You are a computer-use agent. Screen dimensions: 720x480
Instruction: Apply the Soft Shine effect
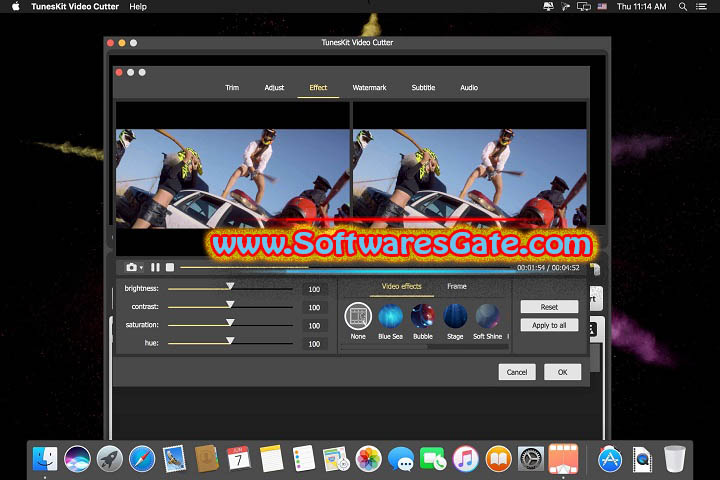[488, 321]
